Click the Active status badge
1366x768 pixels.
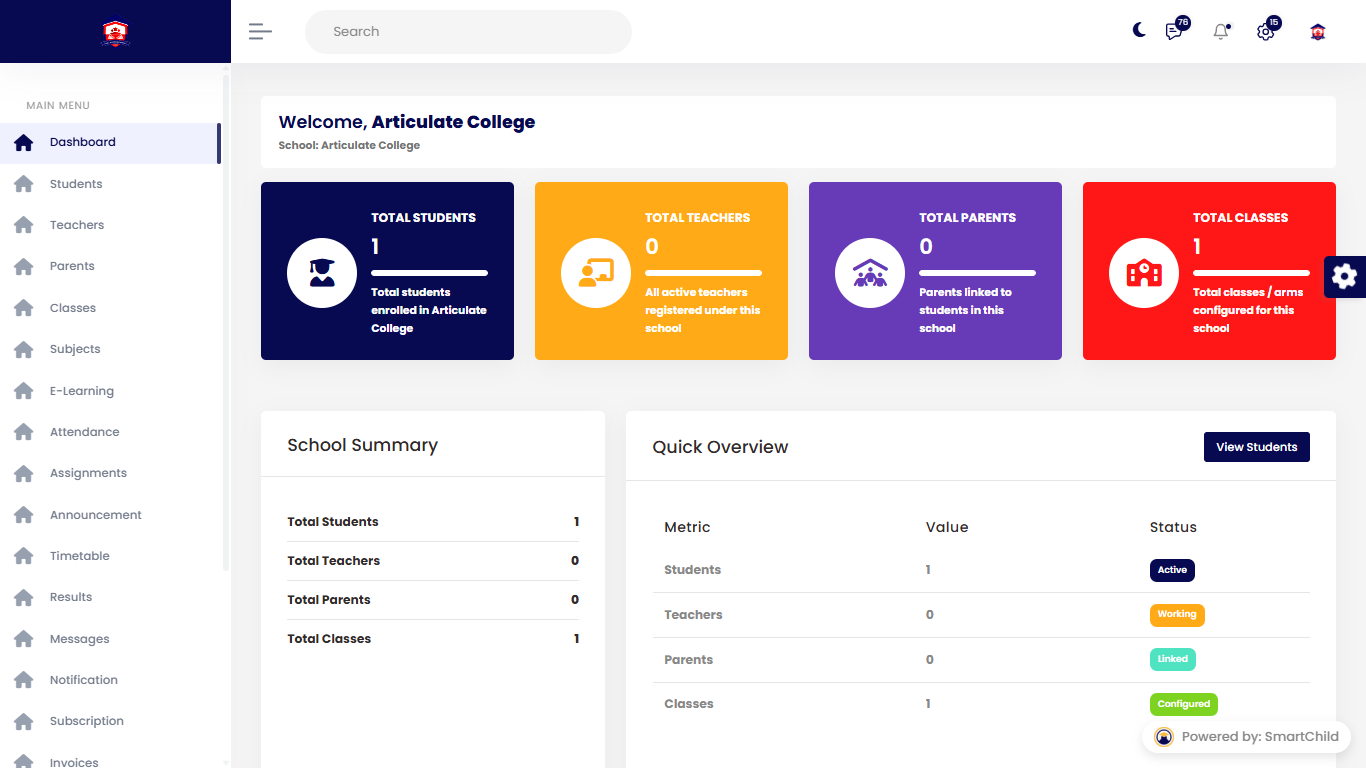(x=1172, y=570)
